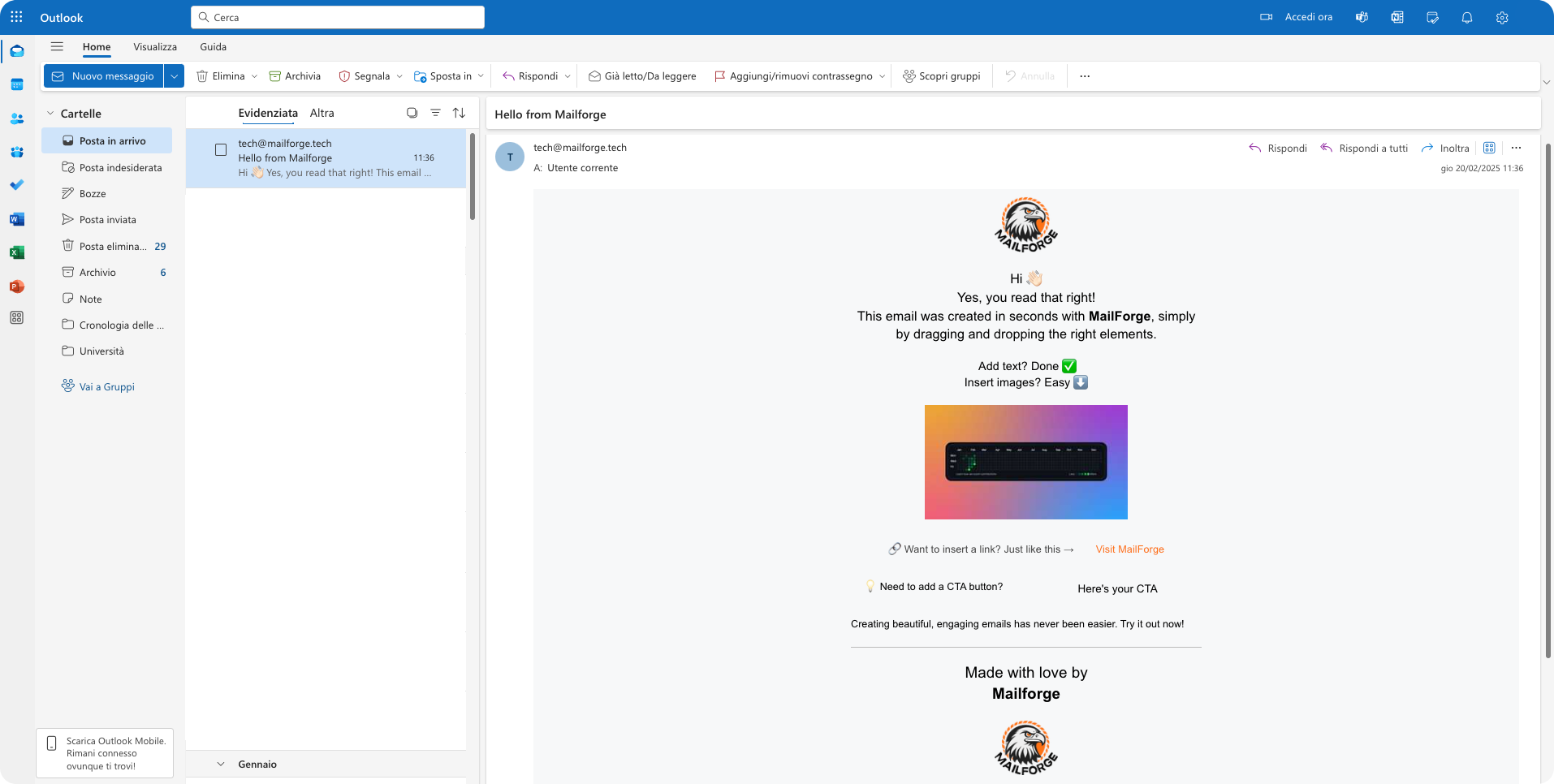This screenshot has height=784, width=1554.
Task: Click the Teams icon in header
Action: coord(1362,17)
